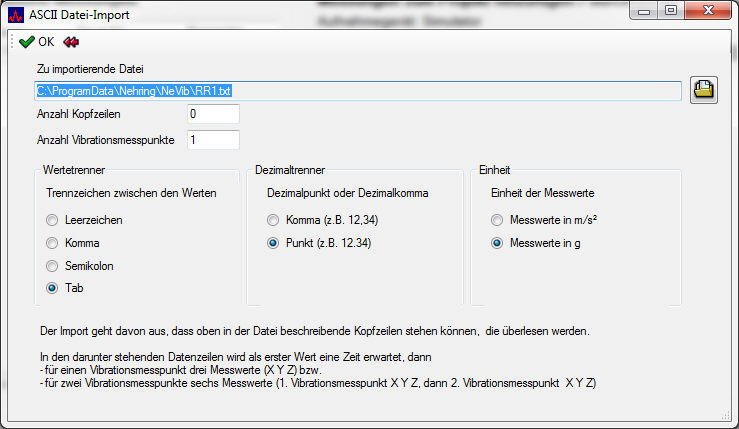Click the Anzahl Kopfzeilen input field
The width and height of the screenshot is (739, 429).
click(212, 114)
